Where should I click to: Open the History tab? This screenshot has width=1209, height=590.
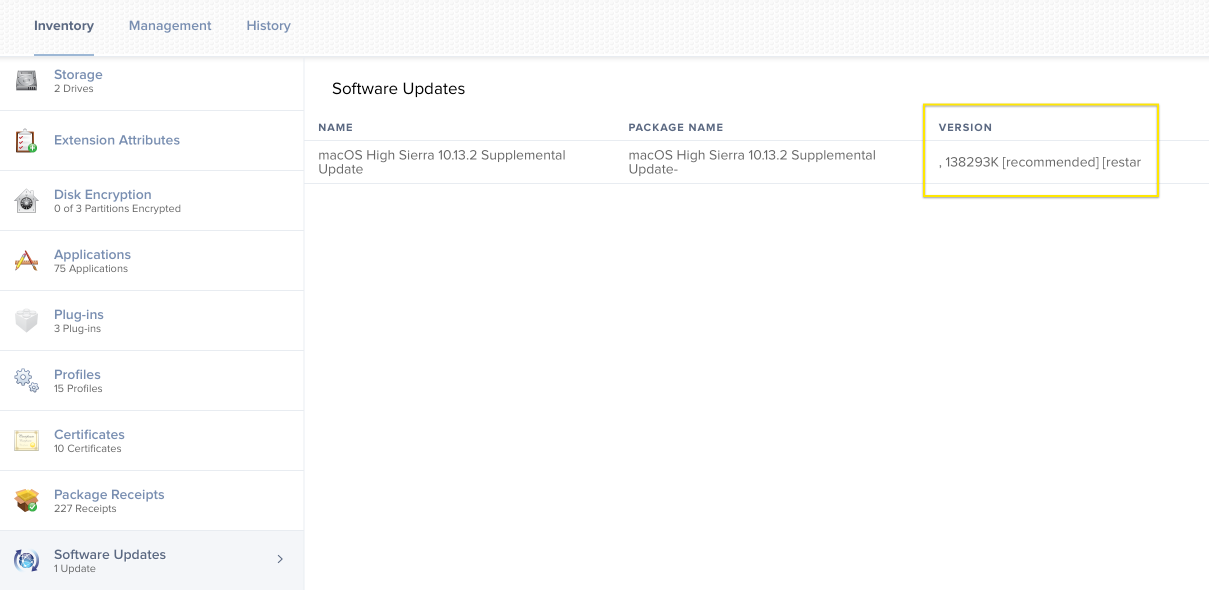[x=269, y=26]
